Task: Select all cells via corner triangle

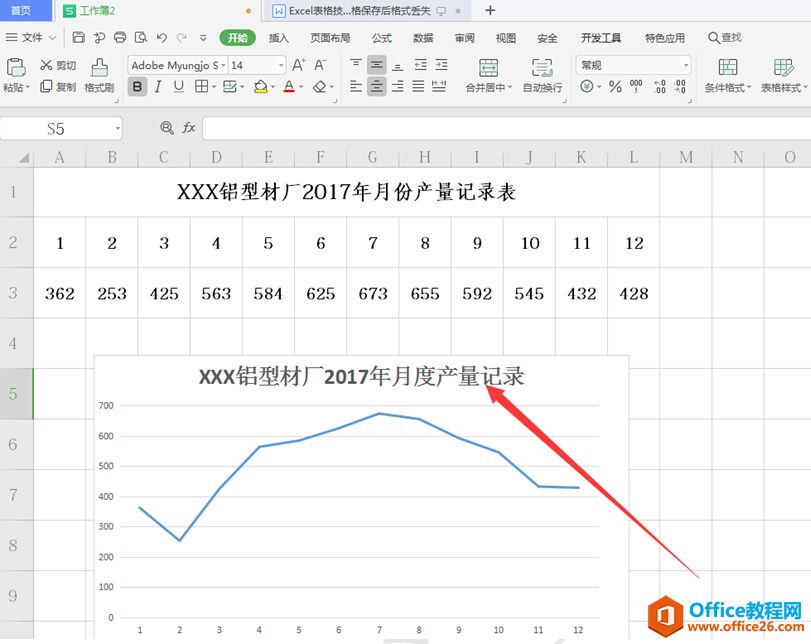Action: click(23, 157)
